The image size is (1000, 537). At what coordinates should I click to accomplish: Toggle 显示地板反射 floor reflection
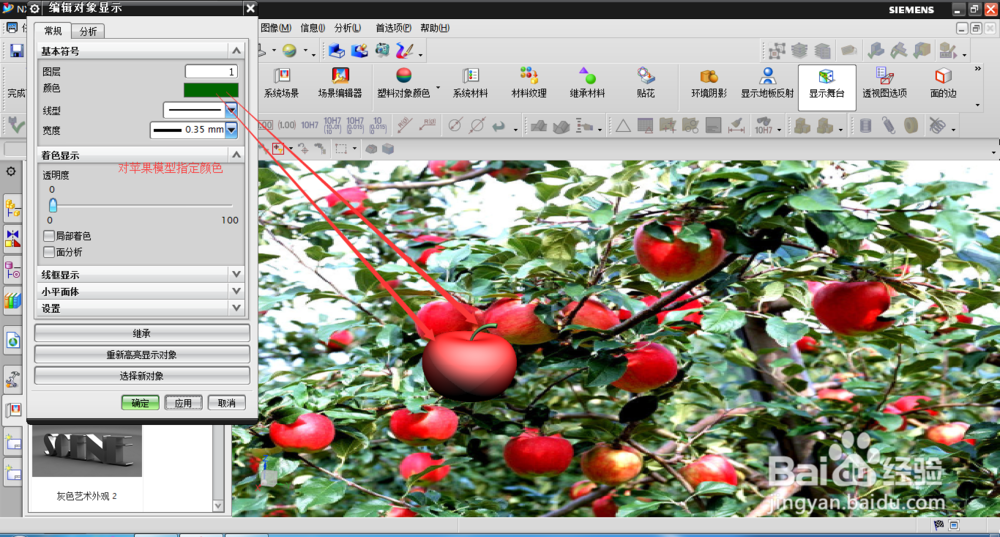[x=767, y=84]
